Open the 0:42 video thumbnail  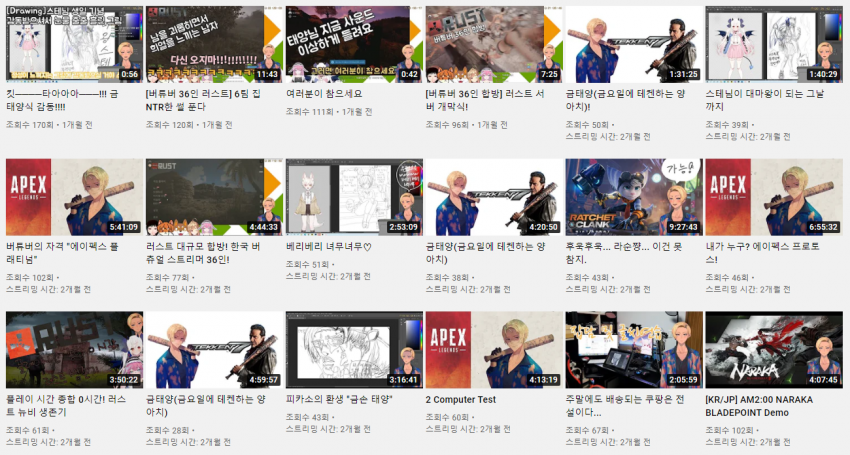354,44
